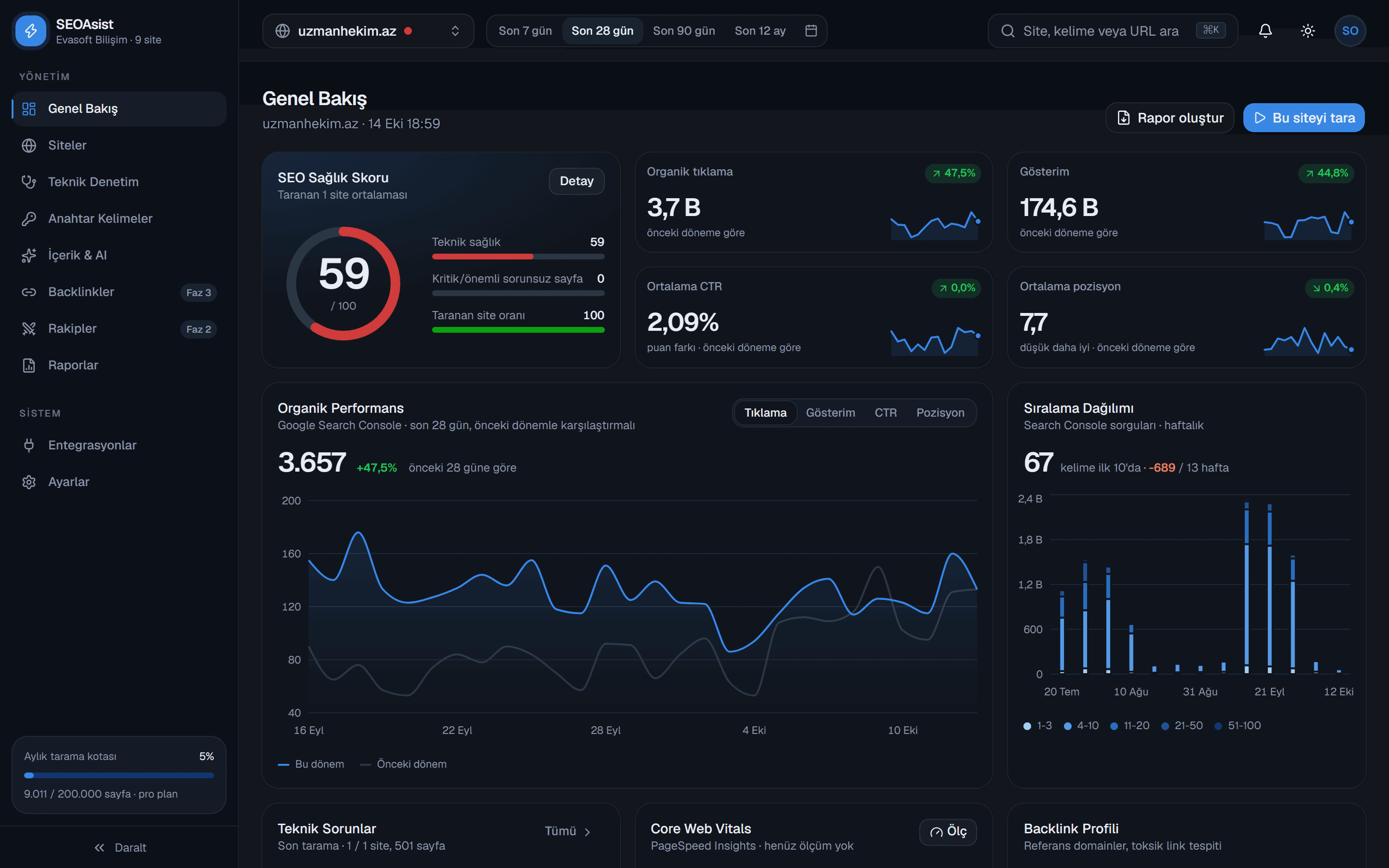The height and width of the screenshot is (868, 1389).
Task: Click the Backlinkler chain link icon
Action: 29,292
